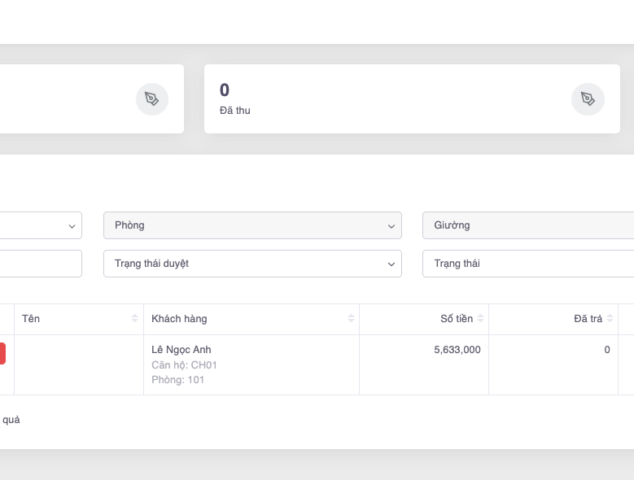Click the chevron arrow of the Phòng dropdown
The image size is (634, 480).
(390, 226)
